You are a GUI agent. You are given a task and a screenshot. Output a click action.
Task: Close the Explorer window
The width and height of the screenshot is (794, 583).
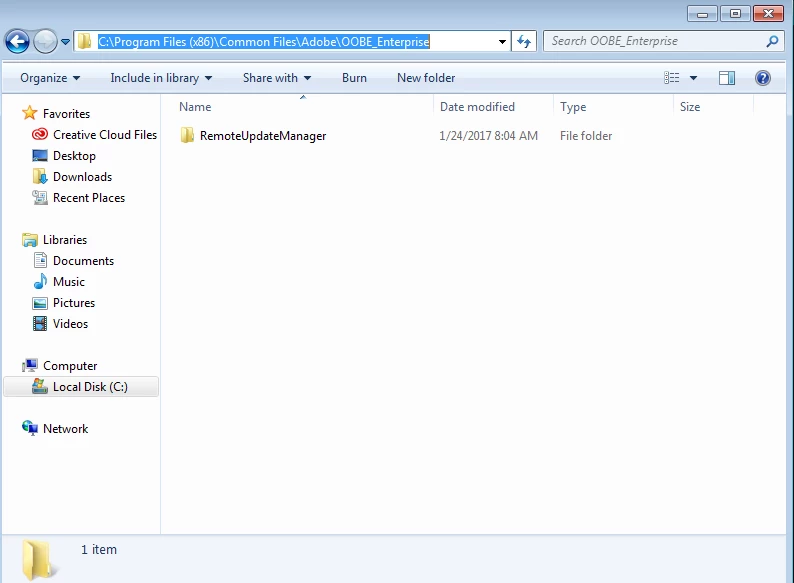tap(768, 14)
